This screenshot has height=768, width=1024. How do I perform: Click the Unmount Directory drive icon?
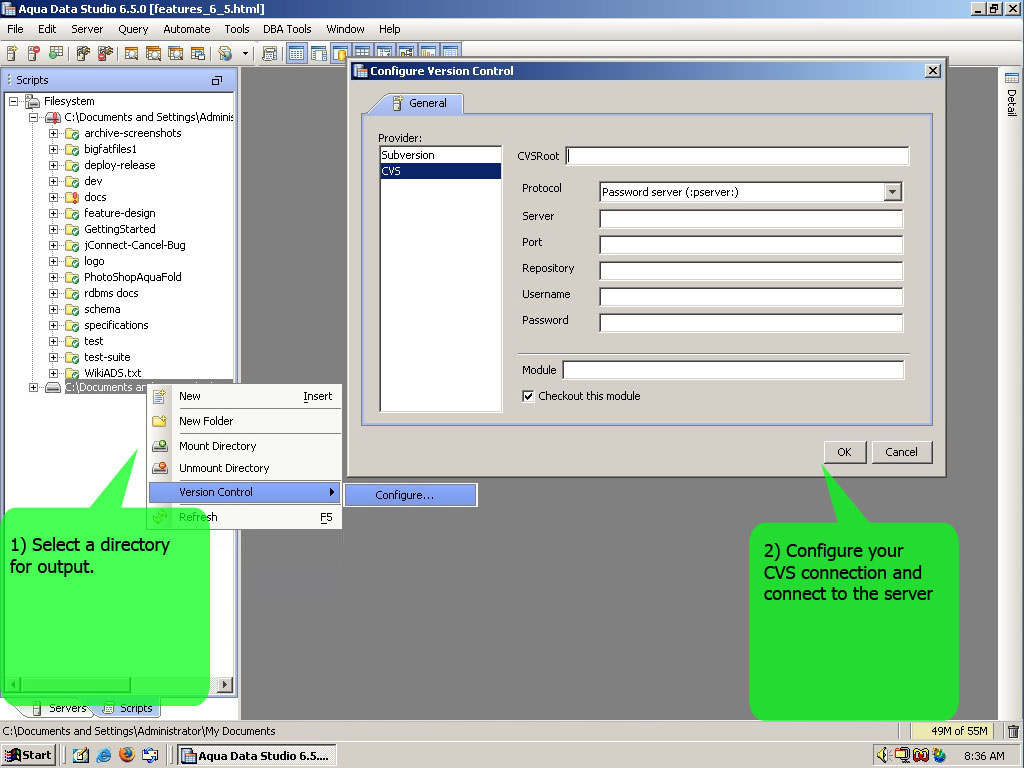coord(159,468)
